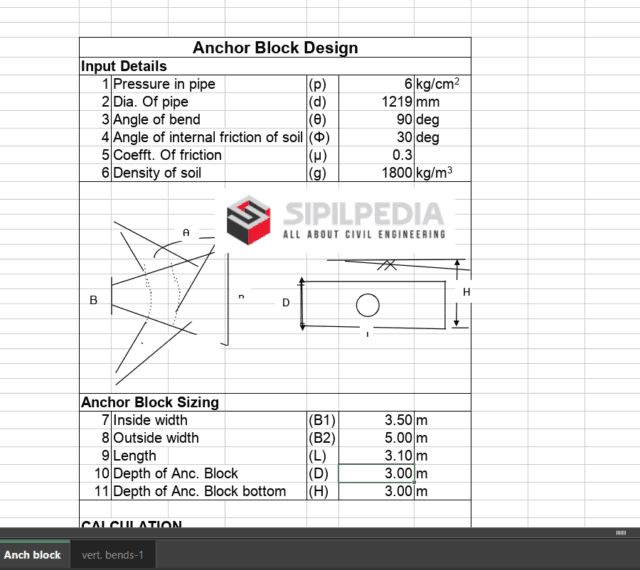Select the 'Depth of Anc. Block bottom' value
Image resolution: width=640 pixels, height=570 pixels.
point(376,491)
